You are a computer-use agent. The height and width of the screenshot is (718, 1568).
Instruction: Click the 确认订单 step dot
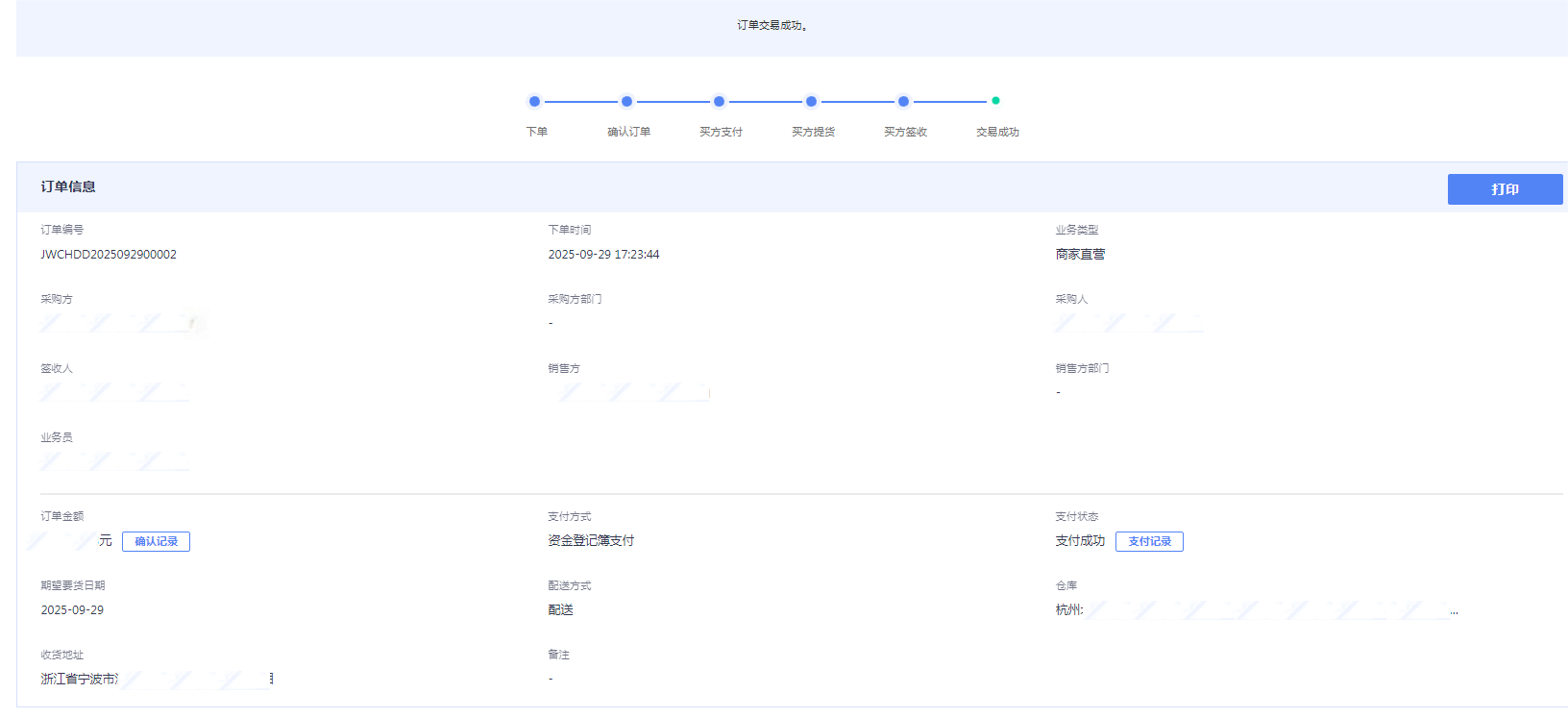pos(626,101)
